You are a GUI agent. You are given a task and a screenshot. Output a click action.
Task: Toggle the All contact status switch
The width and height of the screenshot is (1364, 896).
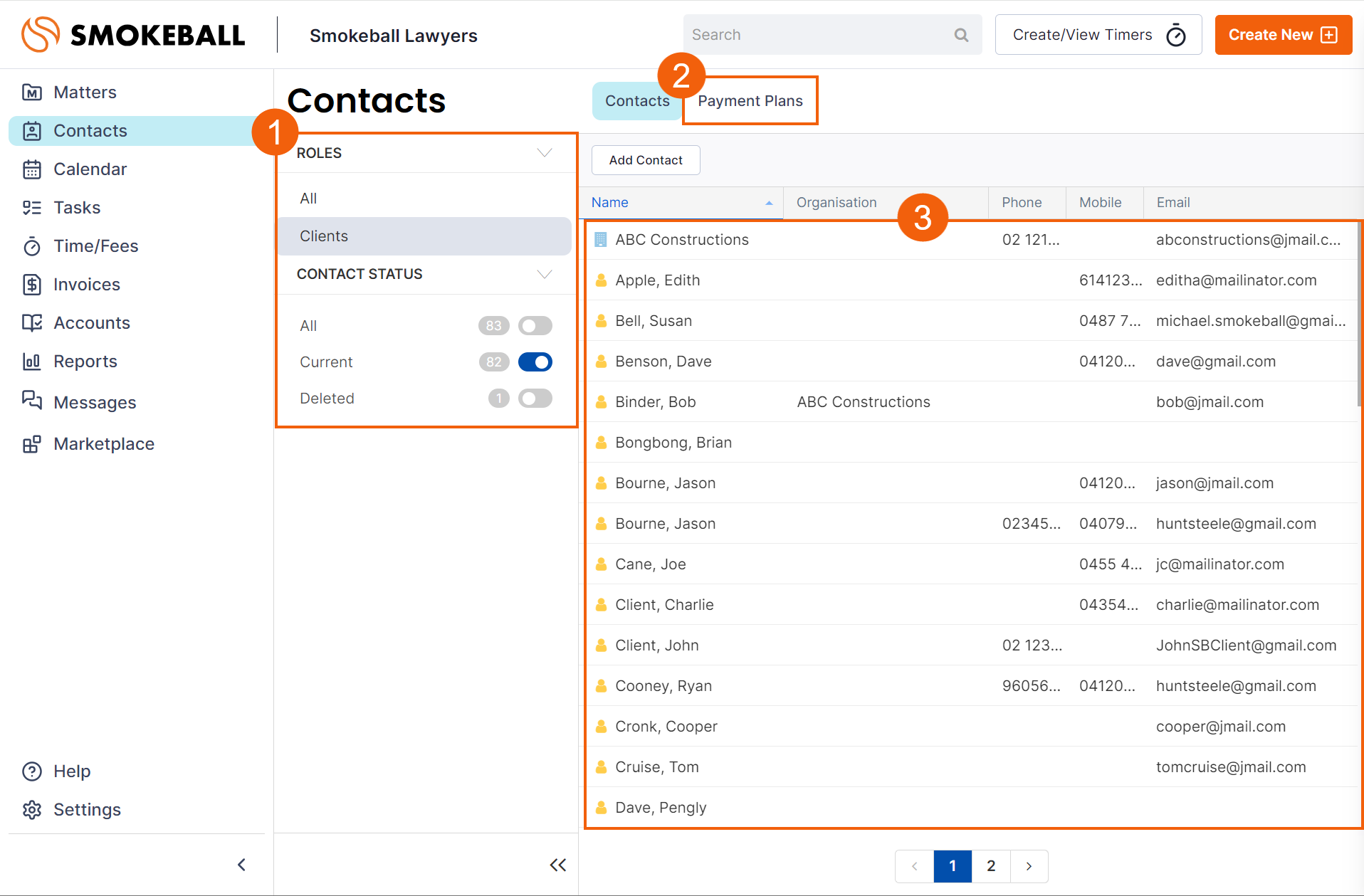point(535,326)
